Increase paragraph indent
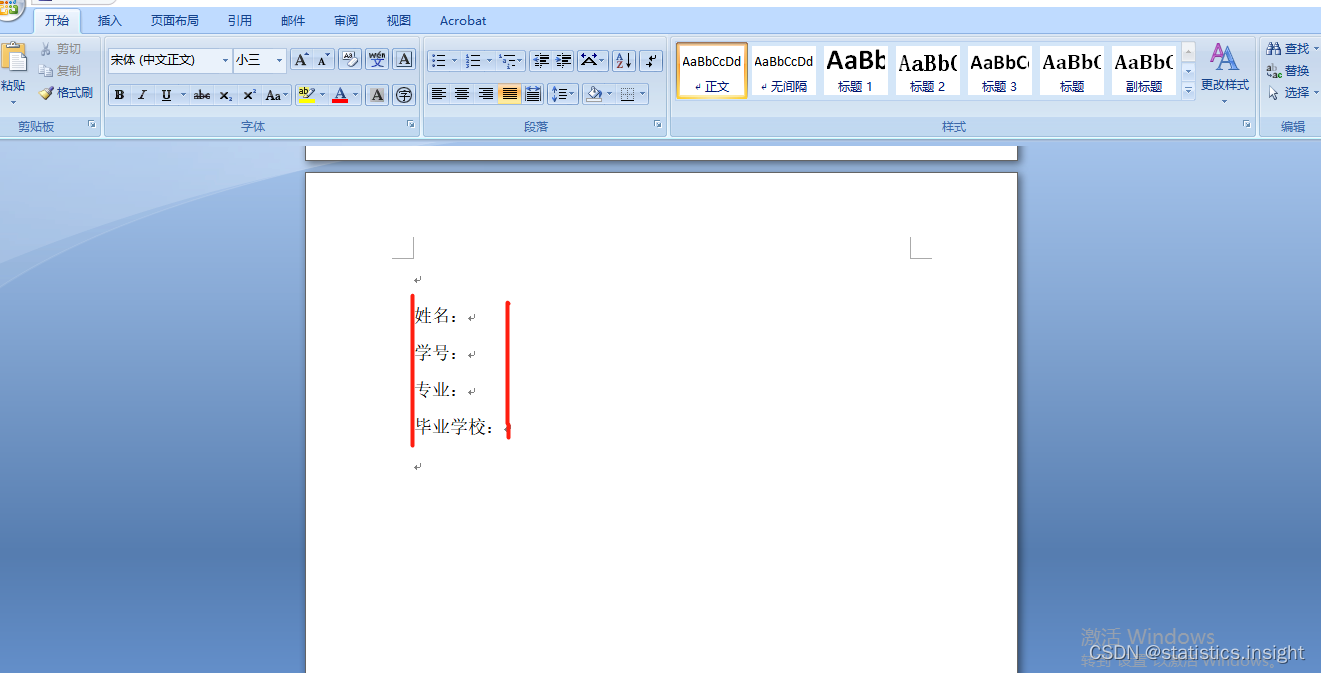The width and height of the screenshot is (1321, 673). coord(564,61)
